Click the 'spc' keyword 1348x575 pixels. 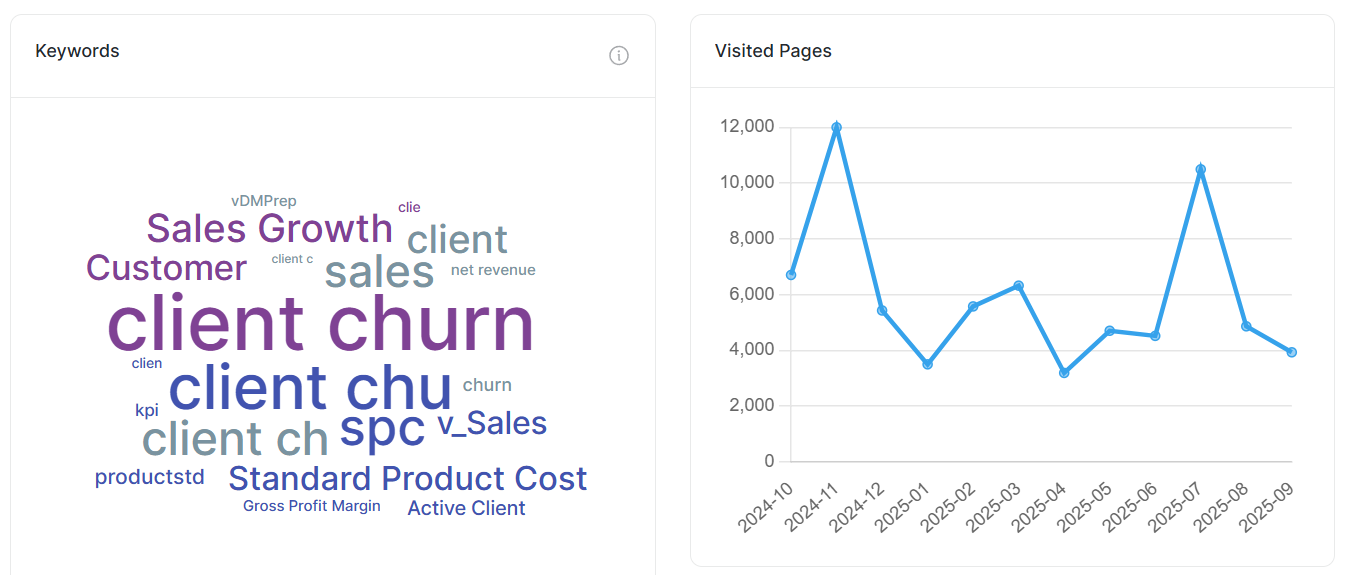pyautogui.click(x=382, y=428)
